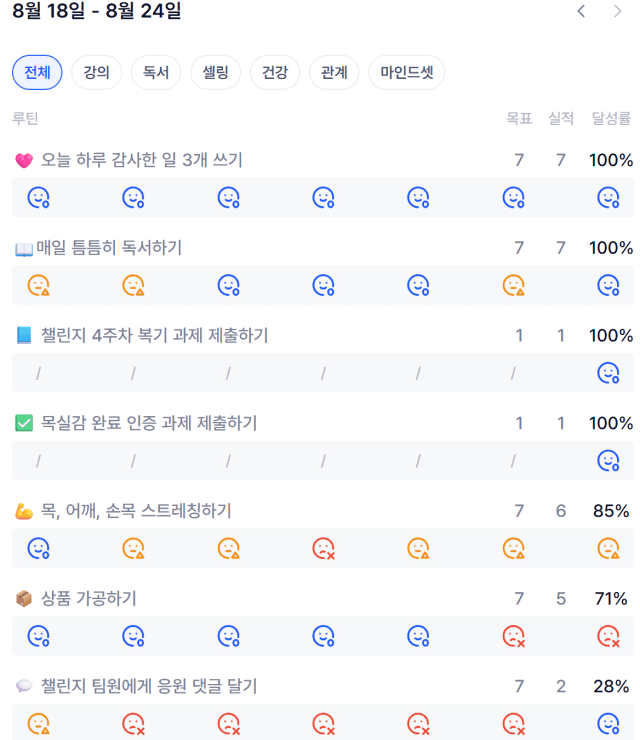Go to the previous week arrow

581,11
